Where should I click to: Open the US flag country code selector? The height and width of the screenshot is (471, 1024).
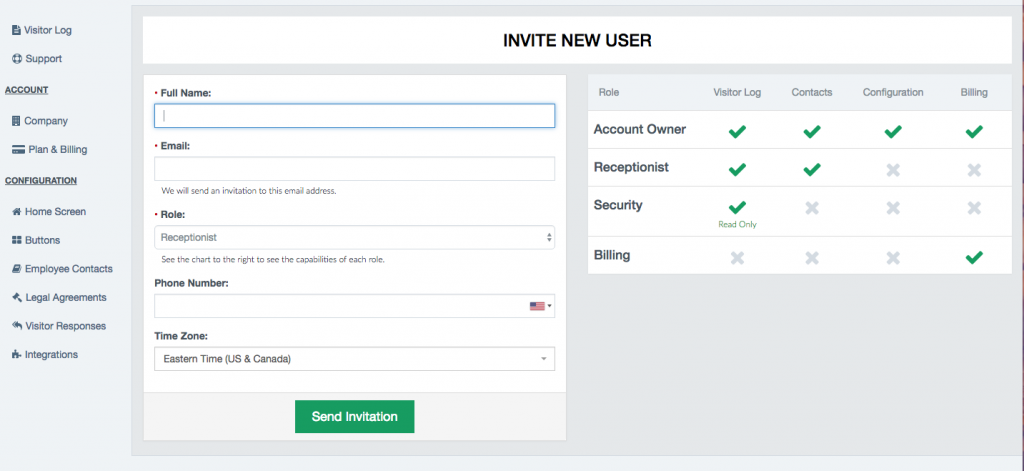[540, 306]
